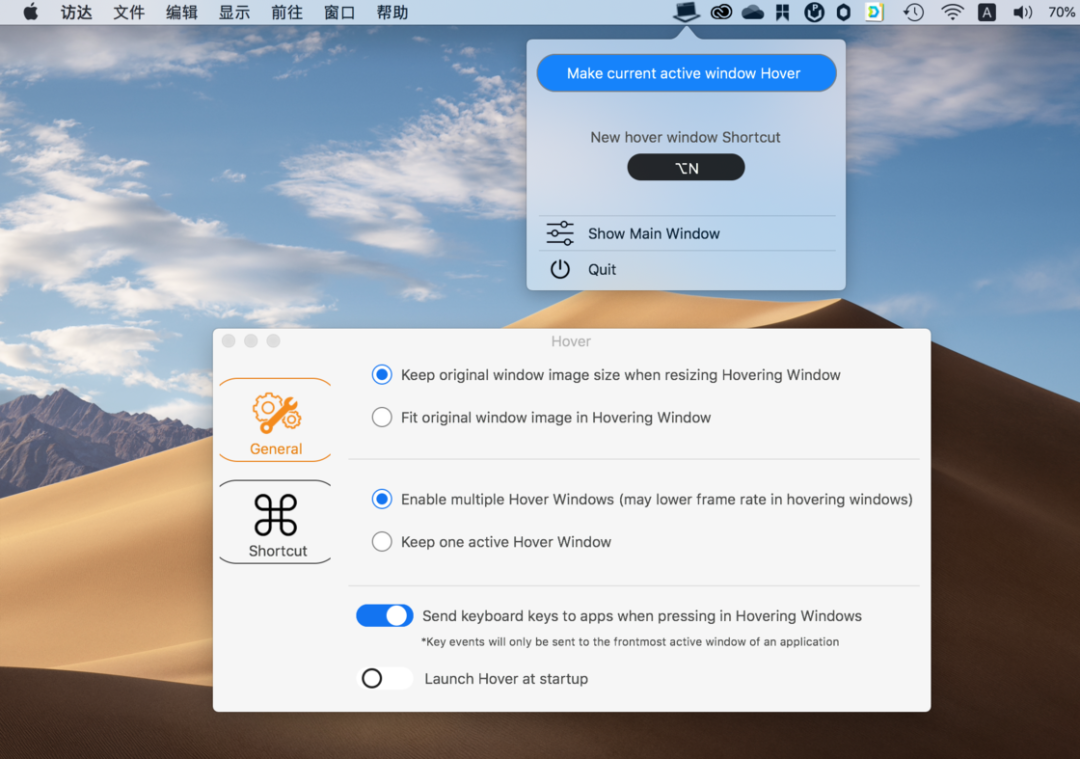The width and height of the screenshot is (1080, 759).
Task: Open the 帮助 menu
Action: coord(392,12)
